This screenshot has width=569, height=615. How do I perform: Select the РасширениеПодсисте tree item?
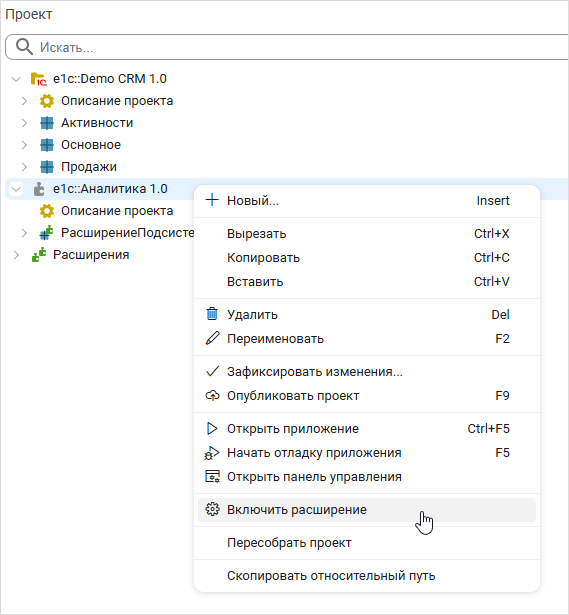[x=127, y=233]
